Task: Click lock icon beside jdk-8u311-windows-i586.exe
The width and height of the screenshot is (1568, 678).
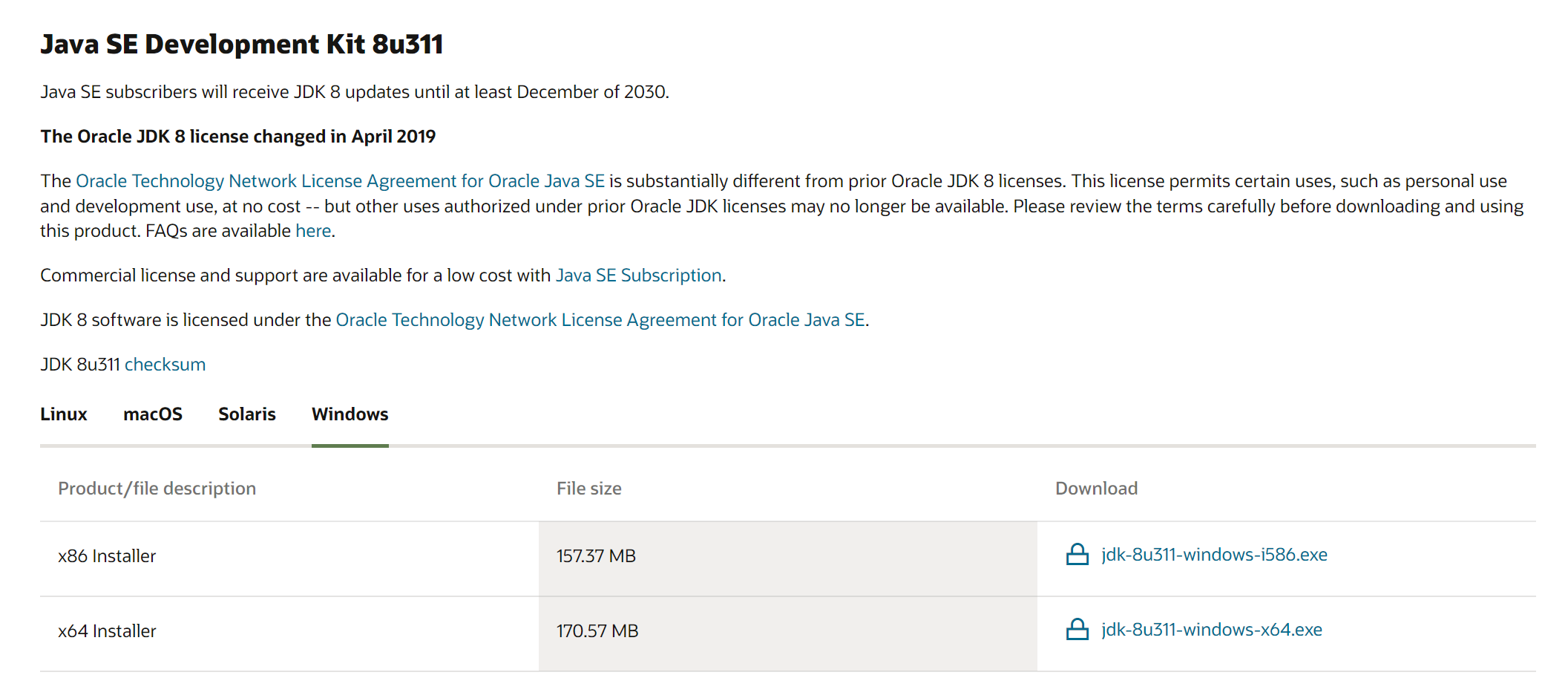Action: pyautogui.click(x=1077, y=555)
